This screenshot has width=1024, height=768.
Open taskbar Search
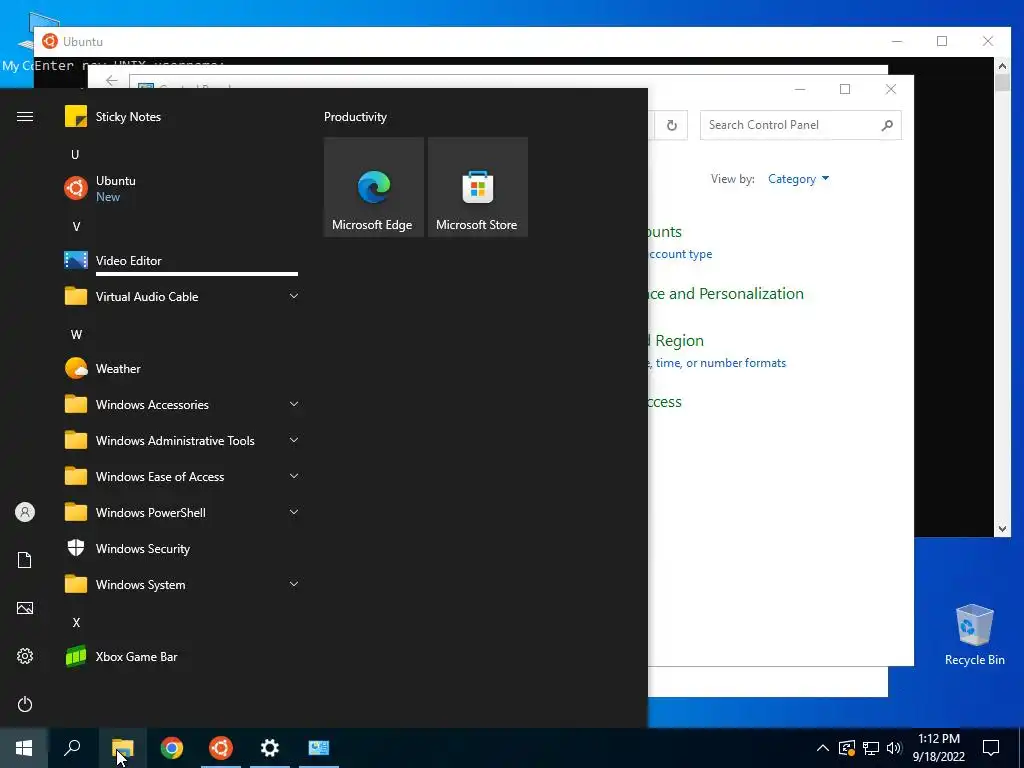72,748
